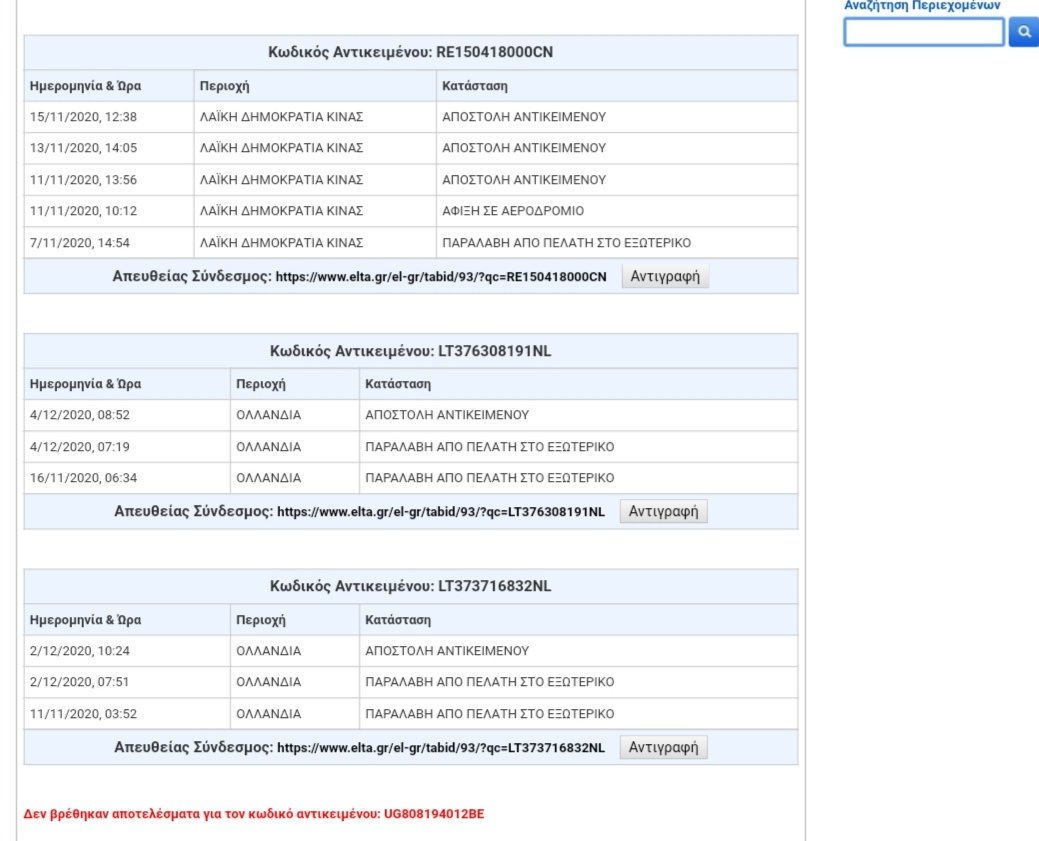Click the date cell 16/11/2020, 06:34
Viewport: 1039px width, 841px height.
(127, 478)
